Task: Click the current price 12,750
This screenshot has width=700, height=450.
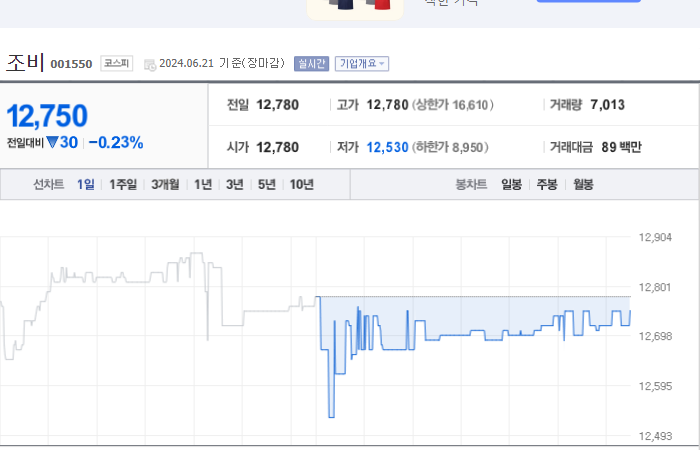Action: pos(47,116)
